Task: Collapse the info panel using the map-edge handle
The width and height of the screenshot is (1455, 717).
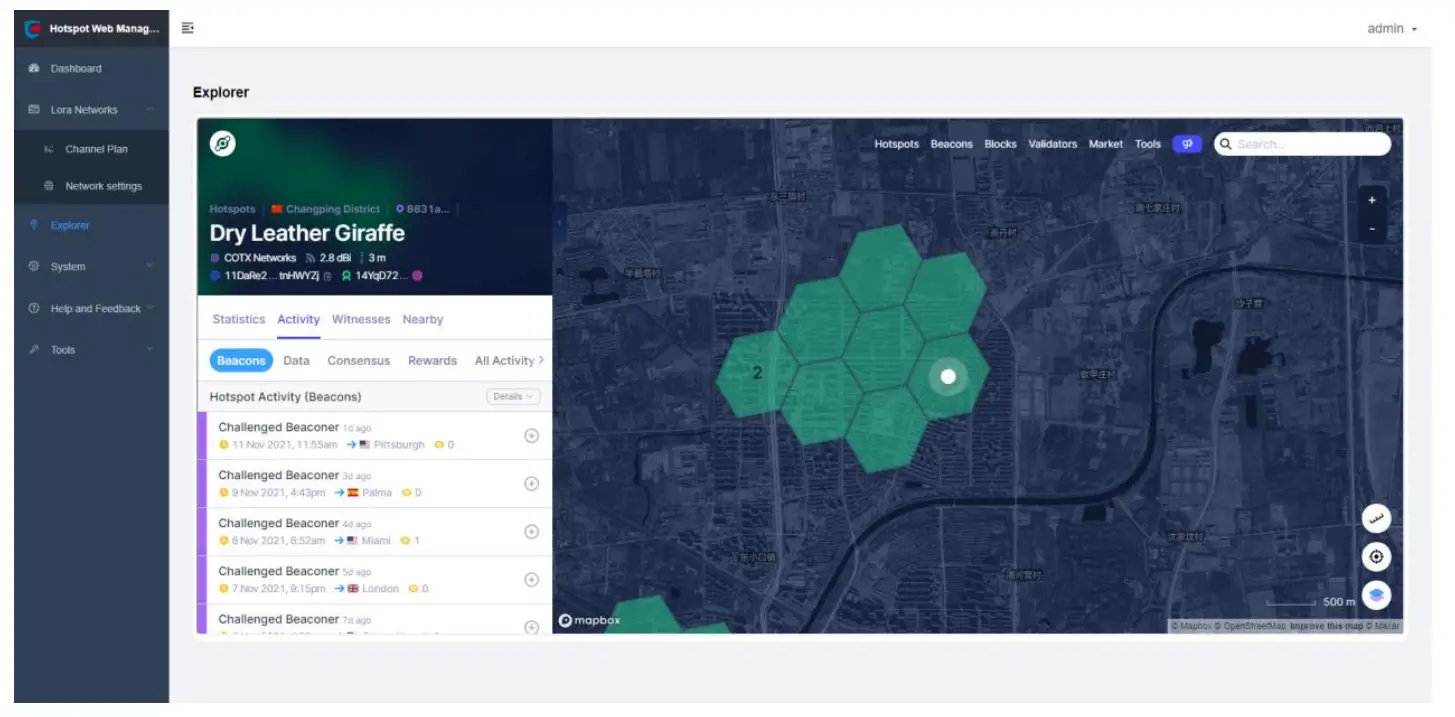Action: pos(559,222)
